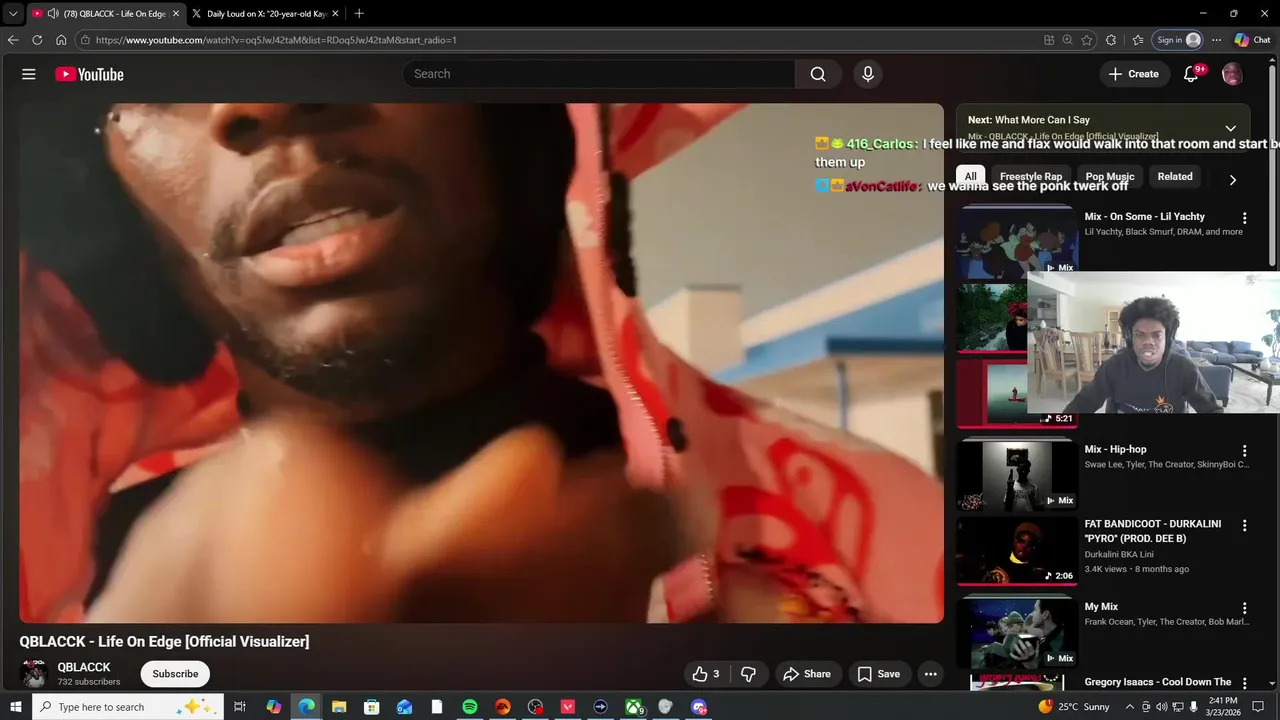Open YouTube notifications bell

tap(1191, 74)
